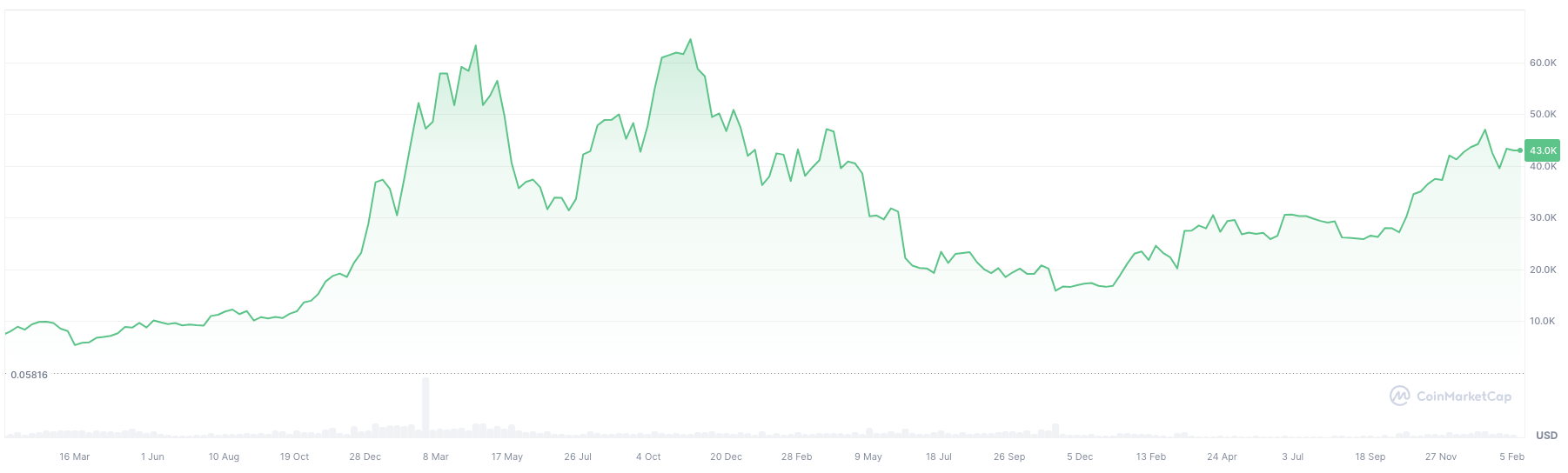Click the 10.0K price axis label
The image size is (1568, 473).
(x=1543, y=321)
